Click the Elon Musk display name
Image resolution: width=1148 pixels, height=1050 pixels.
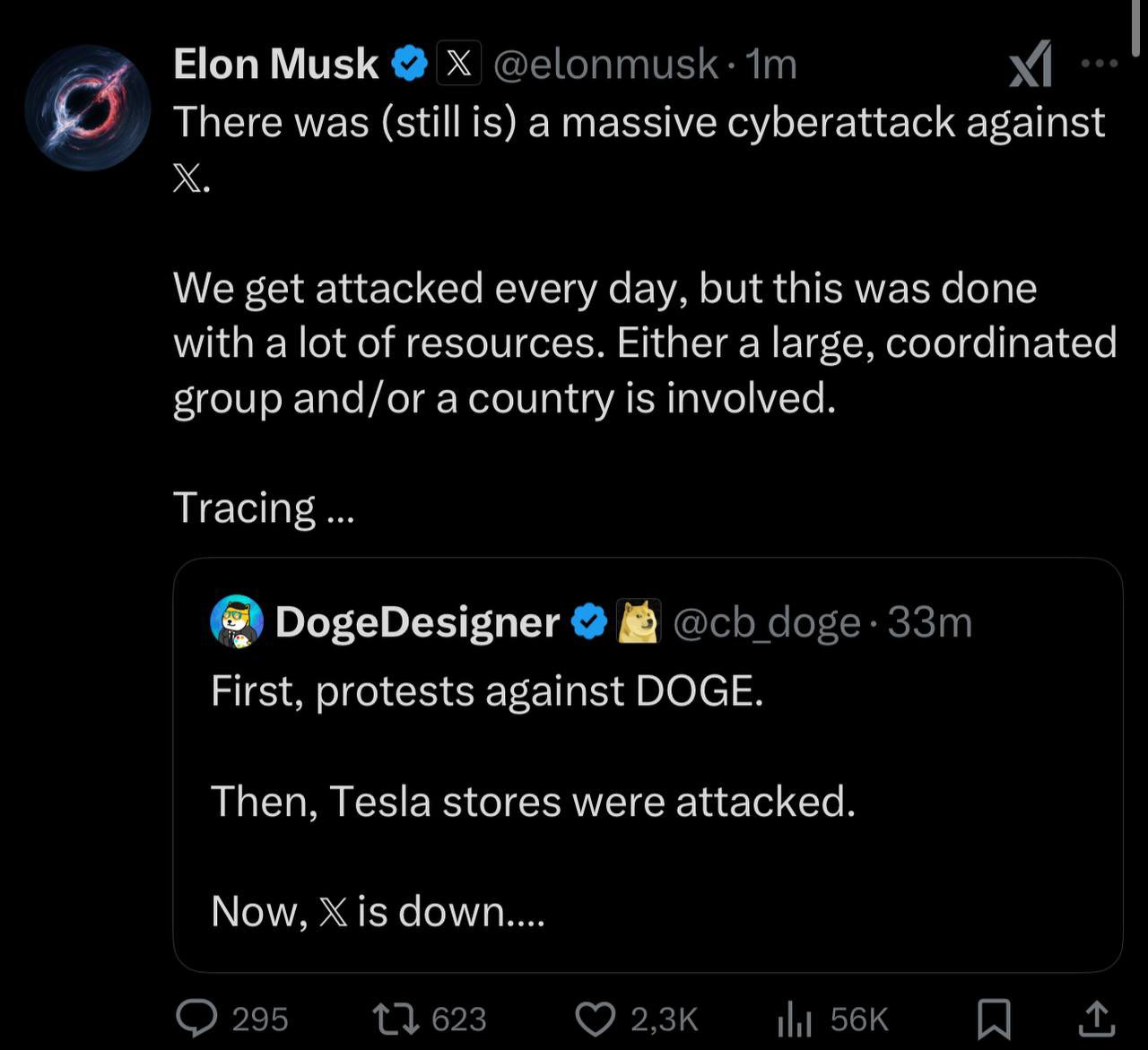coord(275,65)
